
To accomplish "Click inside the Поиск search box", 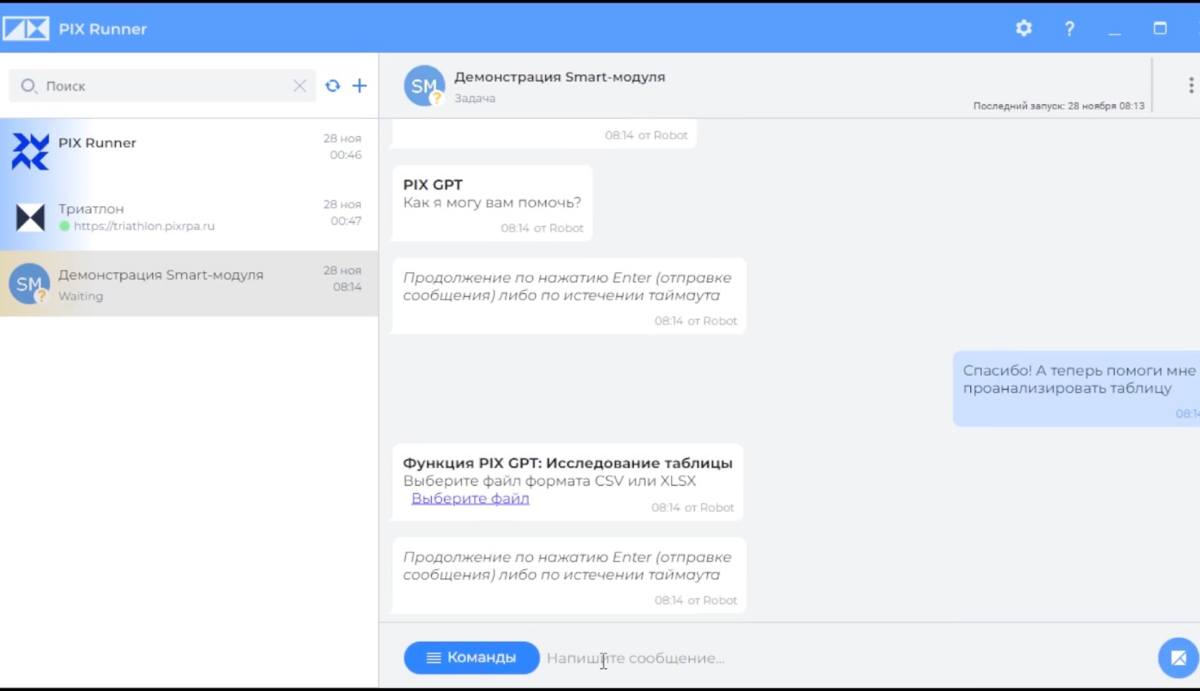I will pos(150,86).
